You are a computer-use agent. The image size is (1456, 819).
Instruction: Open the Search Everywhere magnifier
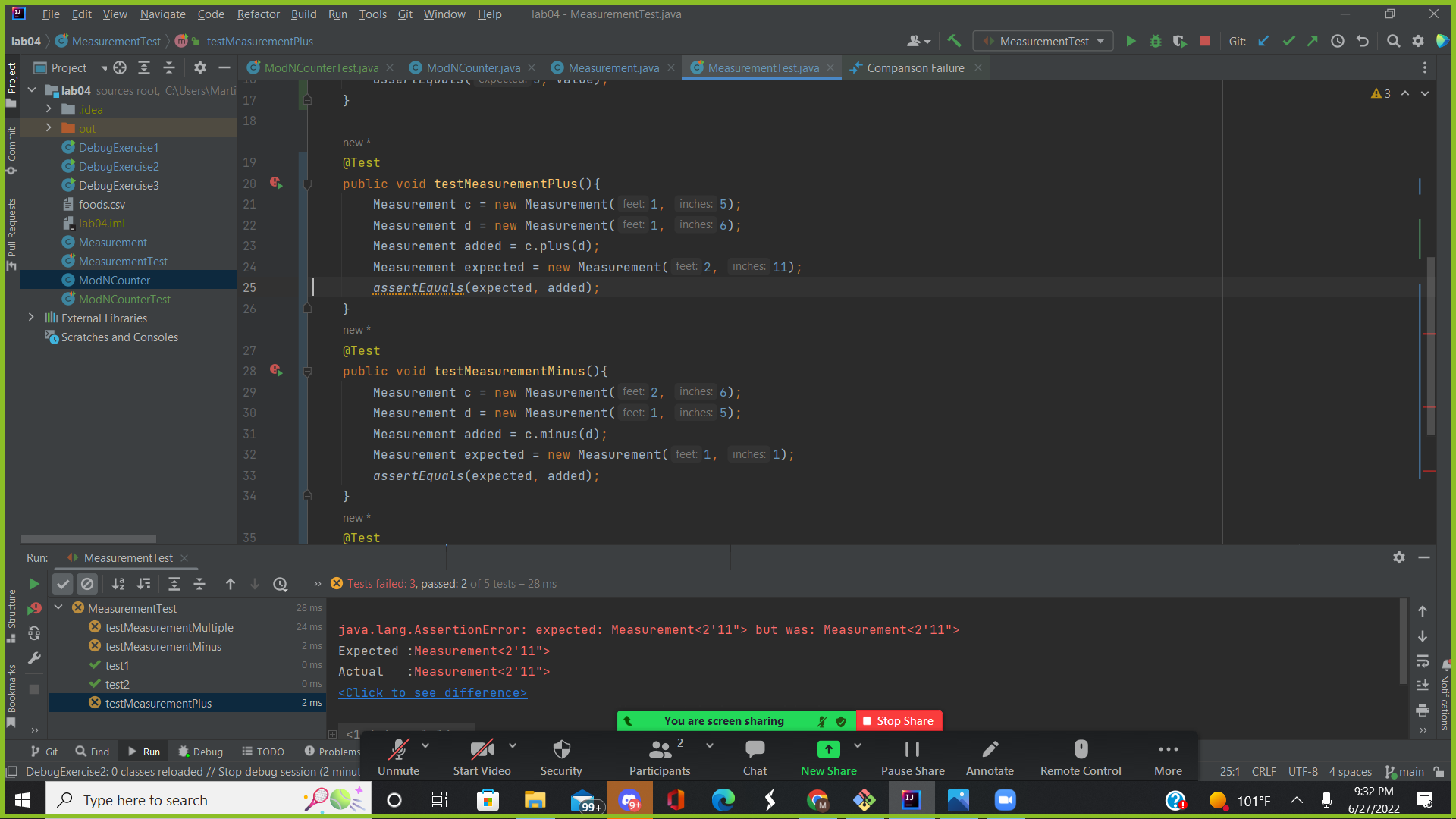pos(1393,42)
